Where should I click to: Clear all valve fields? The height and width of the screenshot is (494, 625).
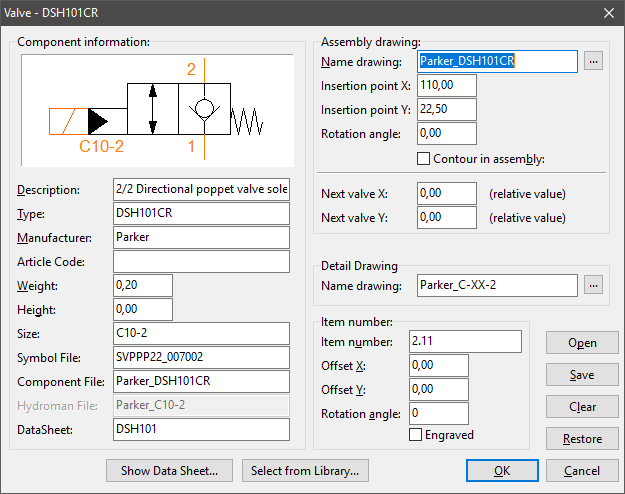click(x=582, y=407)
